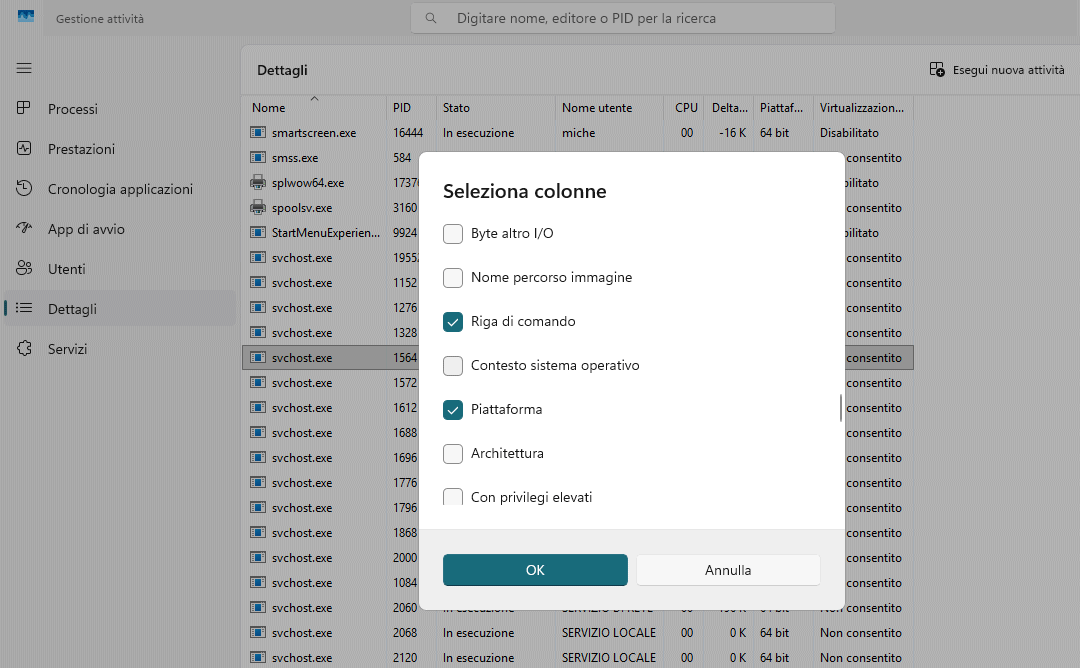
Task: Cancel the dialog with Annulla
Action: pos(728,570)
